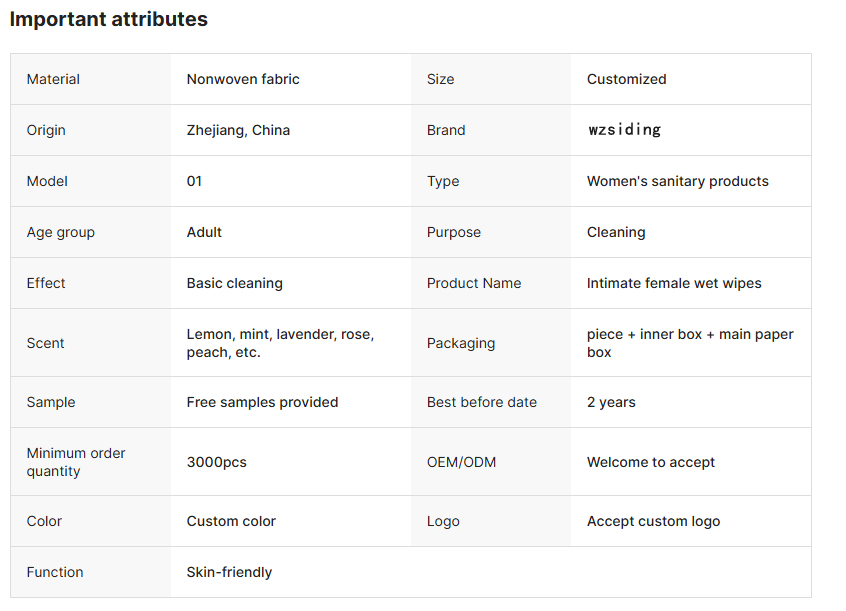Click the Custom color value

231,521
